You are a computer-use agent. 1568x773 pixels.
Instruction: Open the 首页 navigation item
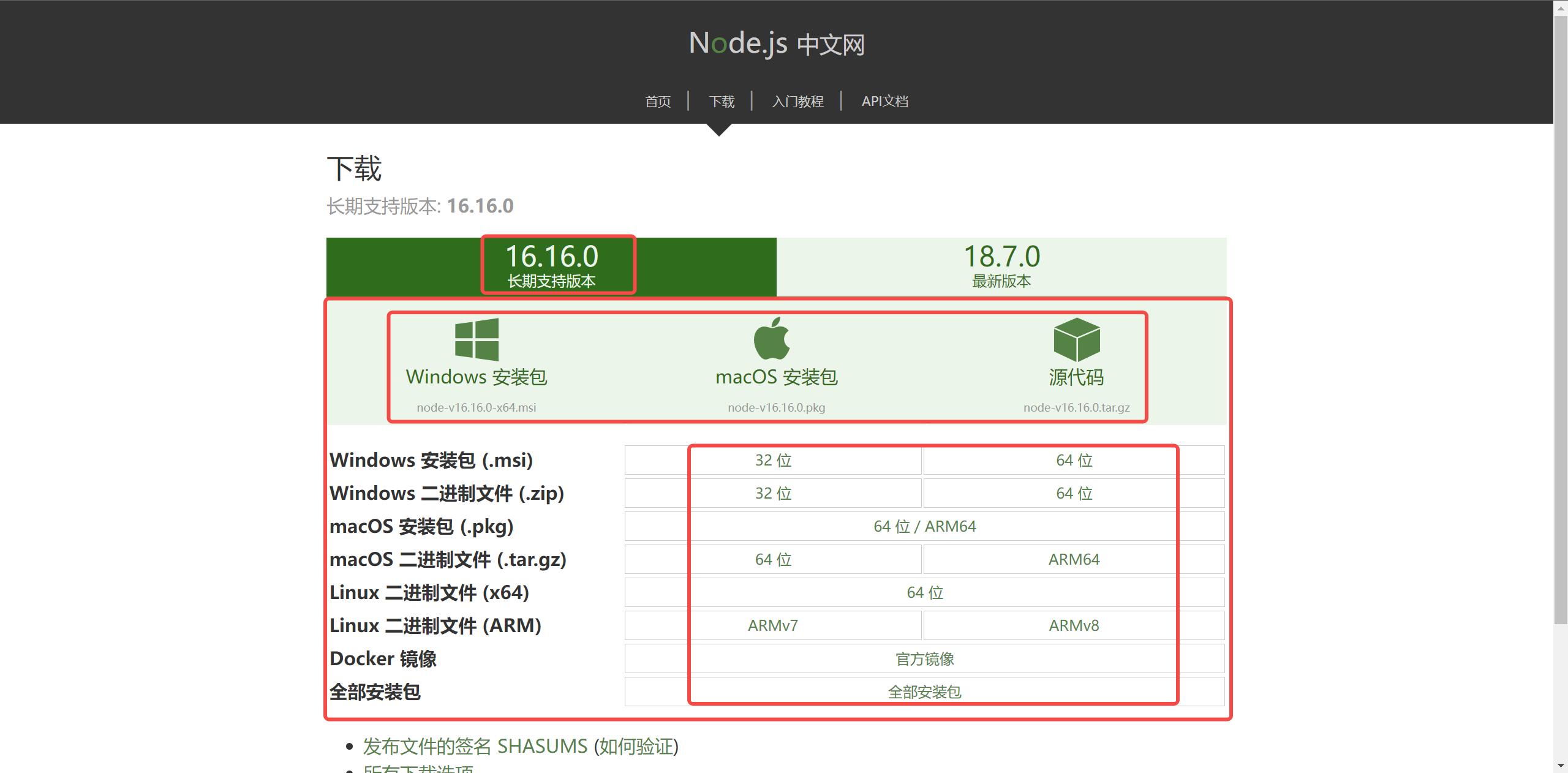click(658, 102)
